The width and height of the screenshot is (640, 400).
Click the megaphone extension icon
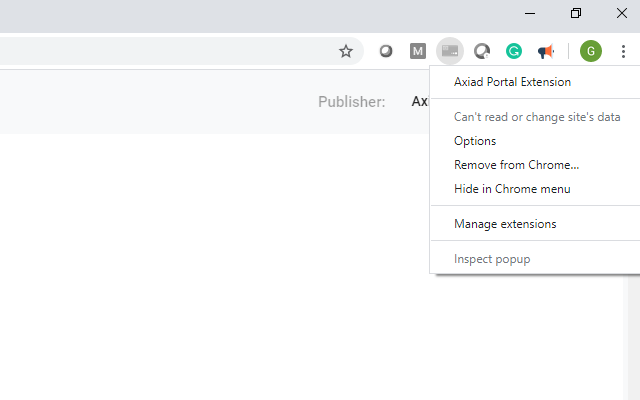click(546, 51)
